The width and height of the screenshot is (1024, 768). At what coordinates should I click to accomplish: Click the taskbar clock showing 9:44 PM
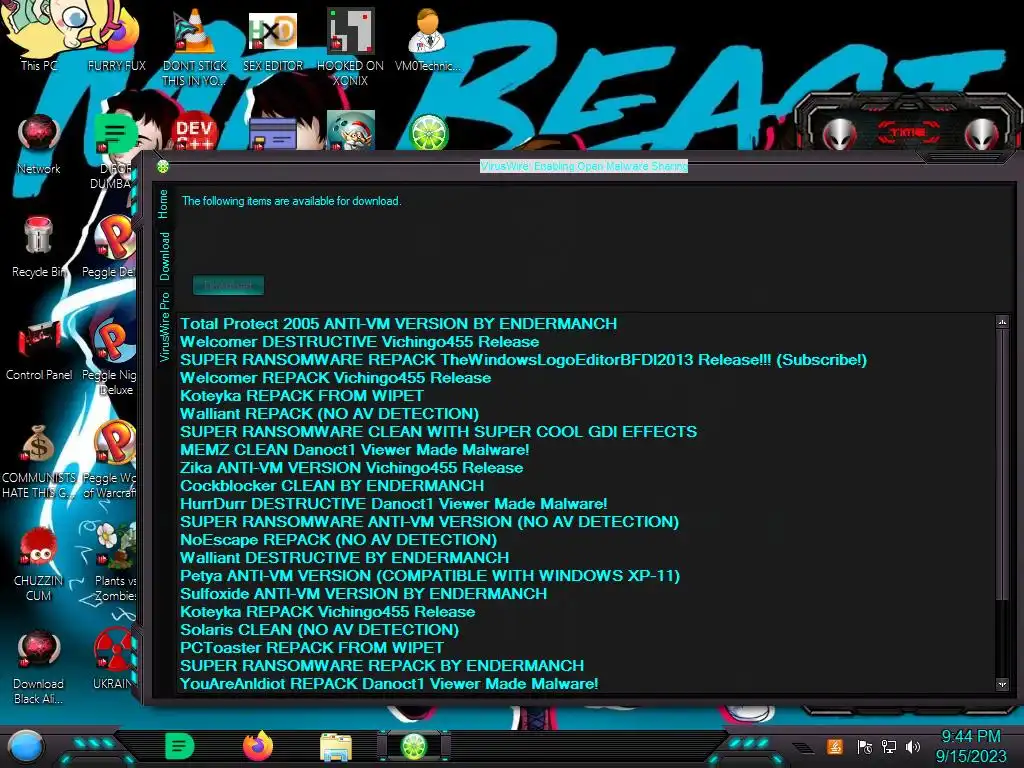[x=971, y=746]
